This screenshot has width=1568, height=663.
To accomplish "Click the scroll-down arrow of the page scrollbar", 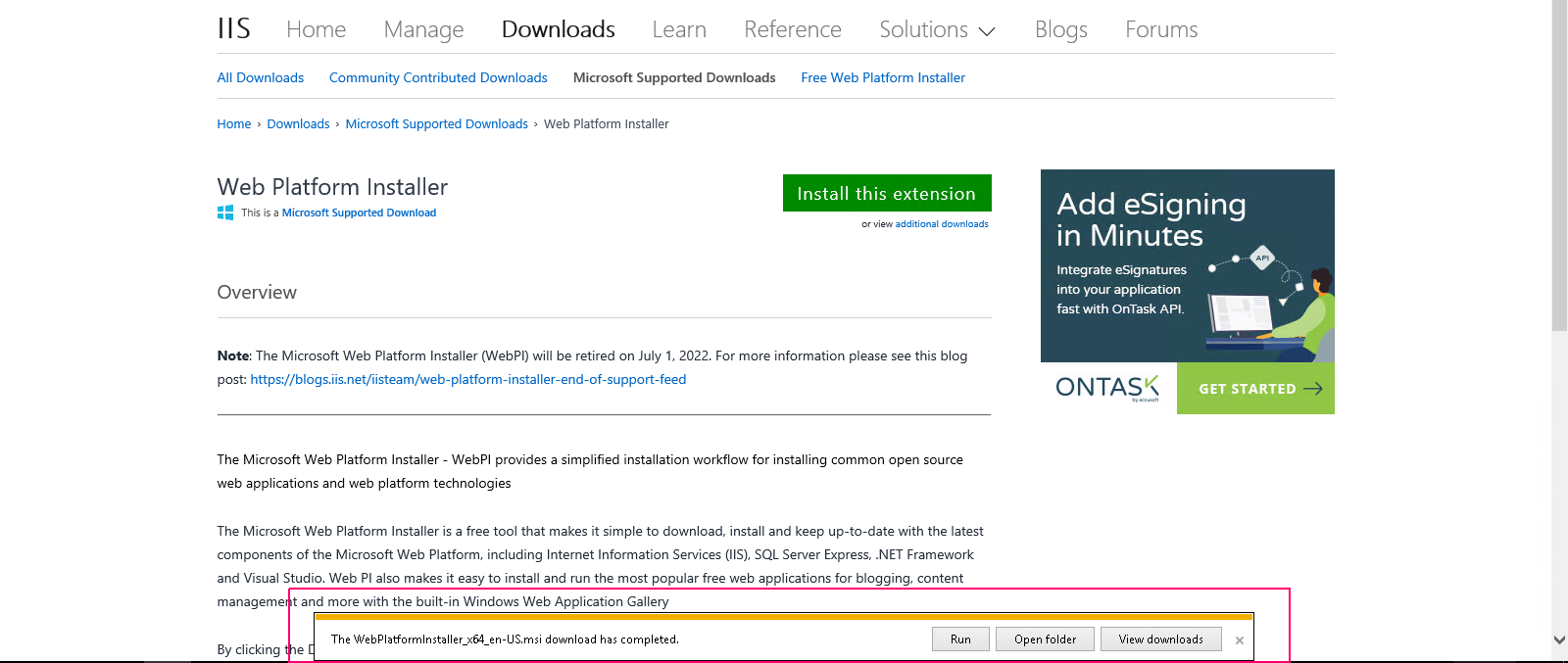I will click(1559, 639).
